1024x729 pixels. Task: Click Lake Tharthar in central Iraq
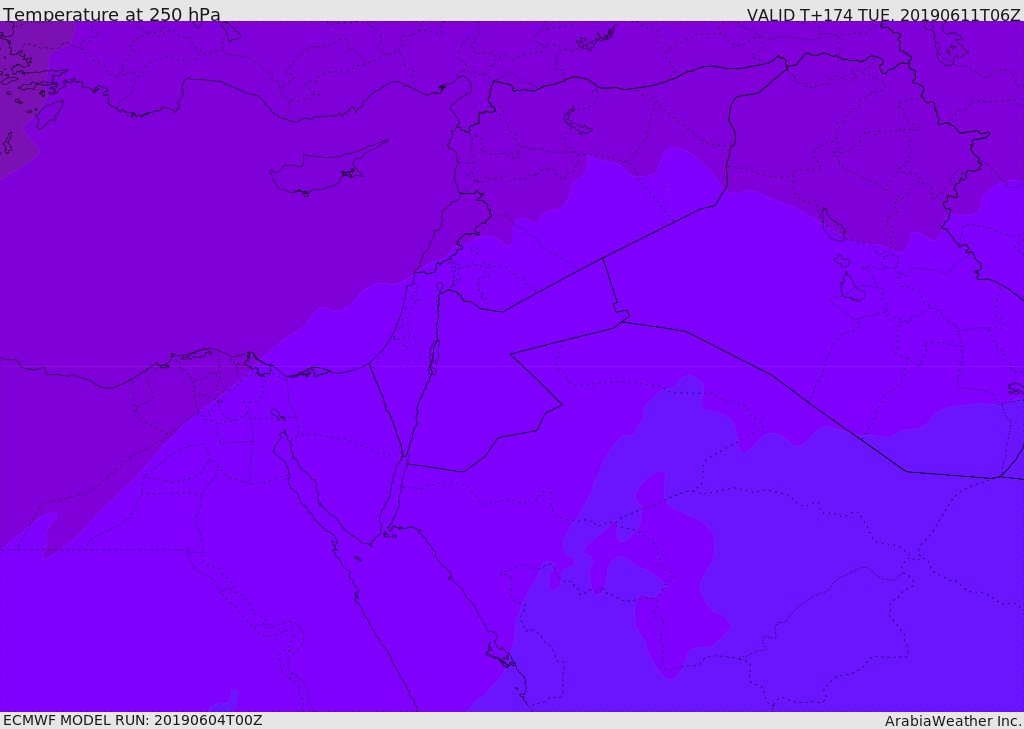(832, 226)
